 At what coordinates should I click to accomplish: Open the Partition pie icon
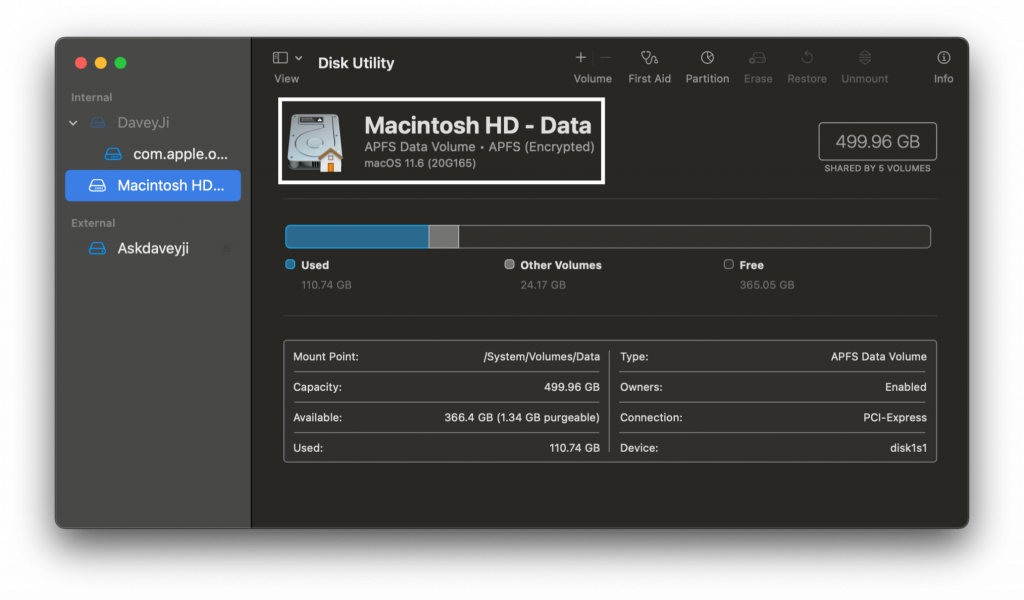tap(707, 57)
